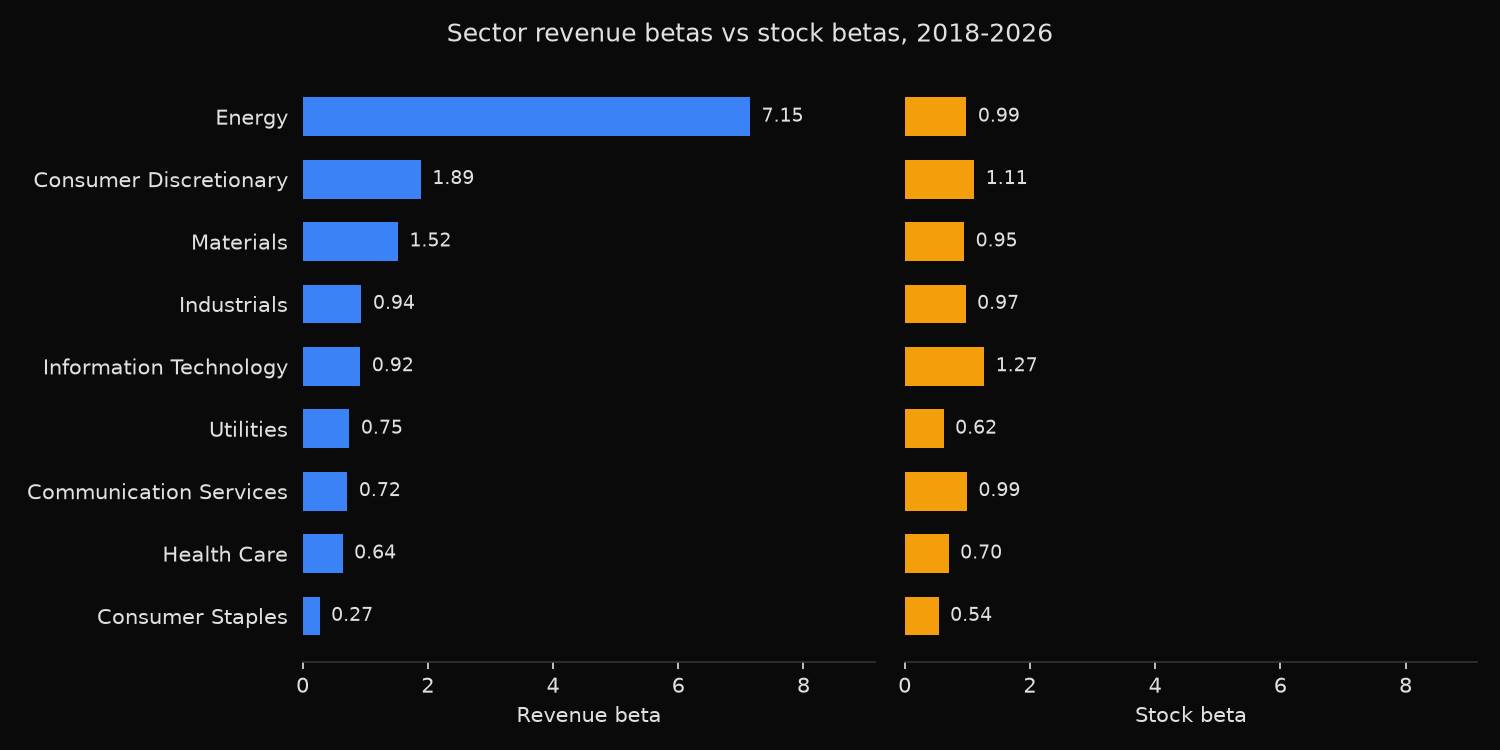The width and height of the screenshot is (1500, 750).
Task: Click the Materials sector label
Action: click(x=239, y=243)
